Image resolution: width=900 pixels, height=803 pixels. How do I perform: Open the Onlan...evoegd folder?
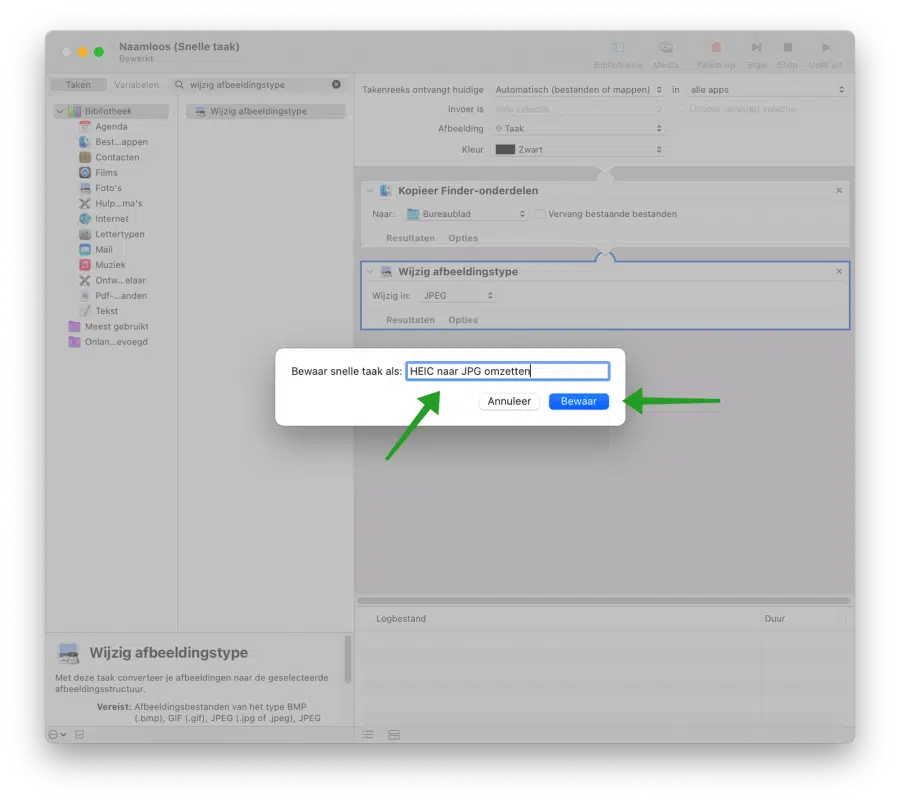coord(115,342)
